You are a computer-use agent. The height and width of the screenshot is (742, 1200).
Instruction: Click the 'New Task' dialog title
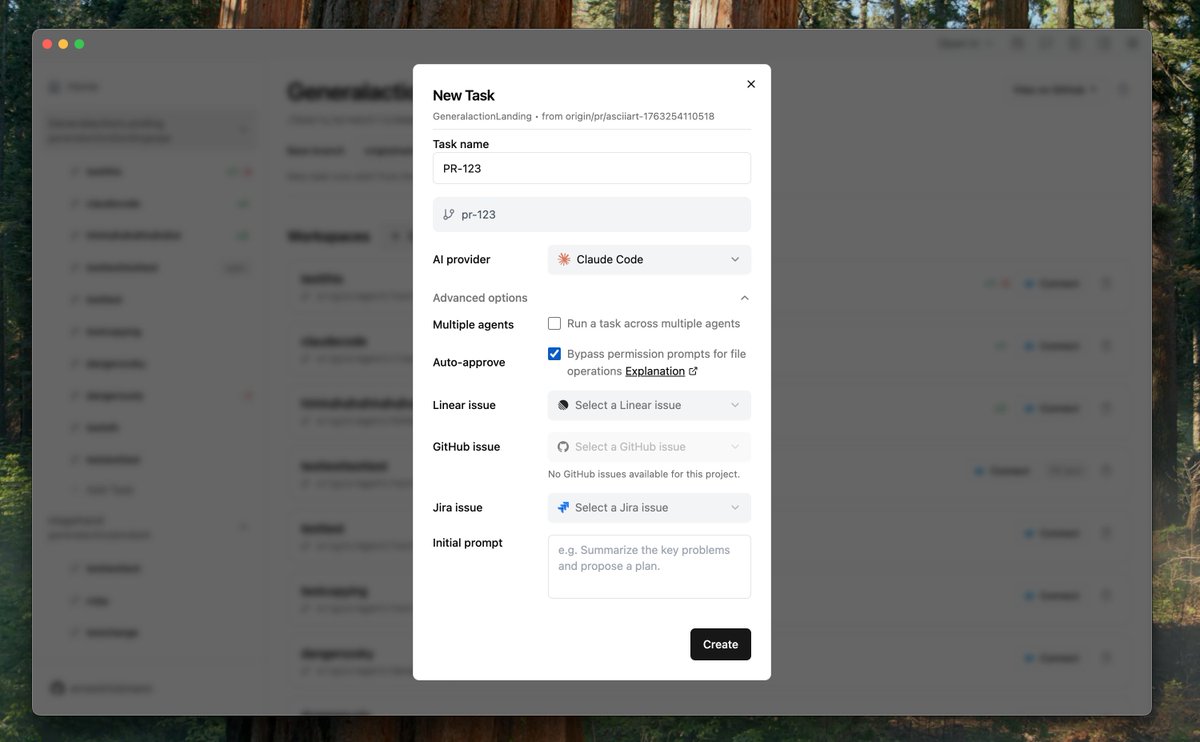(464, 96)
